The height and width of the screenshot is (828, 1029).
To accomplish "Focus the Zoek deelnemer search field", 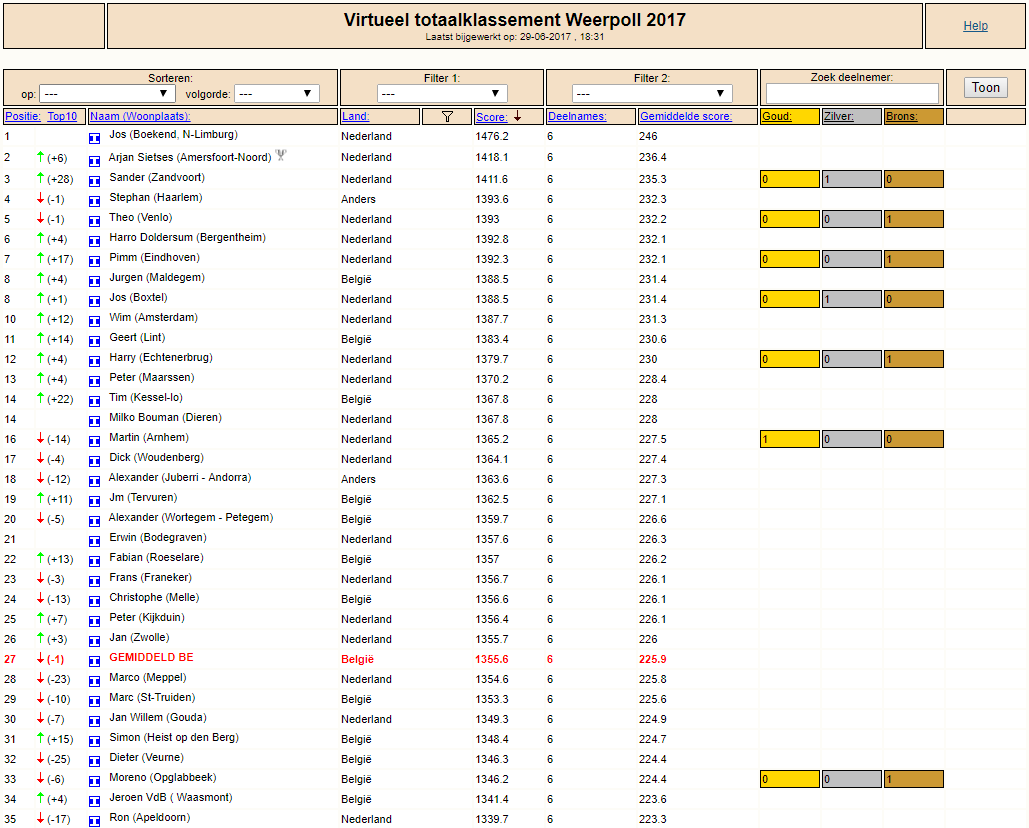I will click(852, 93).
